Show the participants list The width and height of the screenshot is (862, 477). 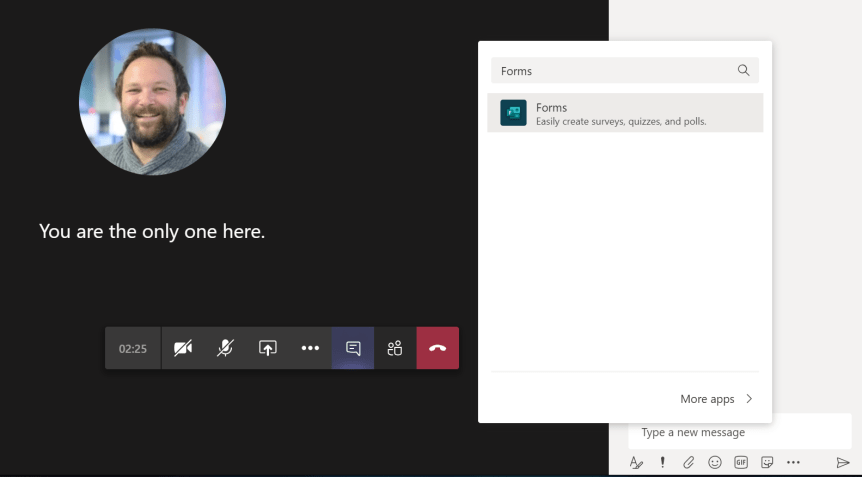tap(395, 348)
